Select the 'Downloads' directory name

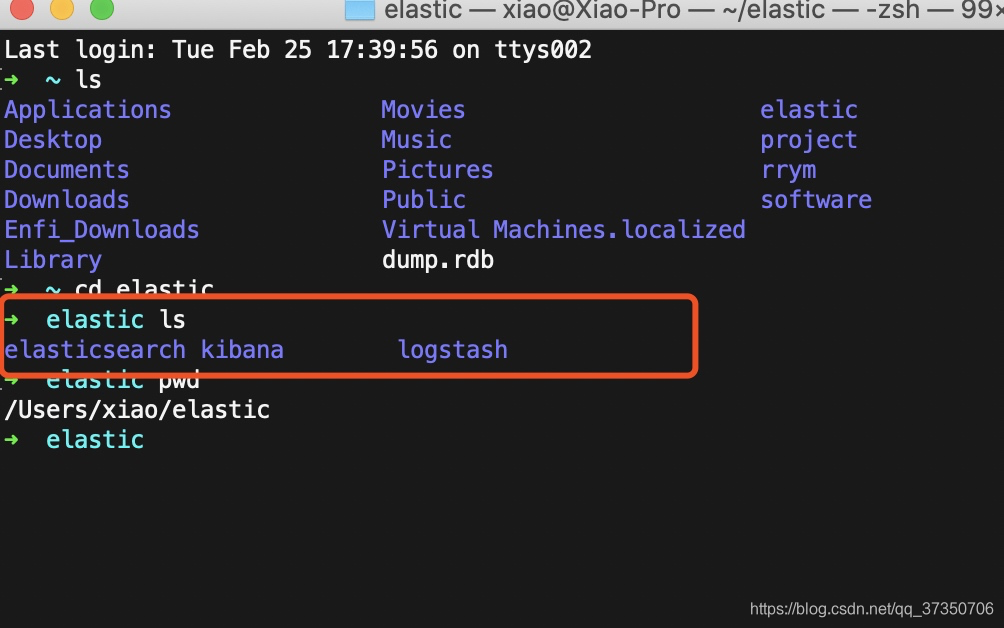[67, 200]
